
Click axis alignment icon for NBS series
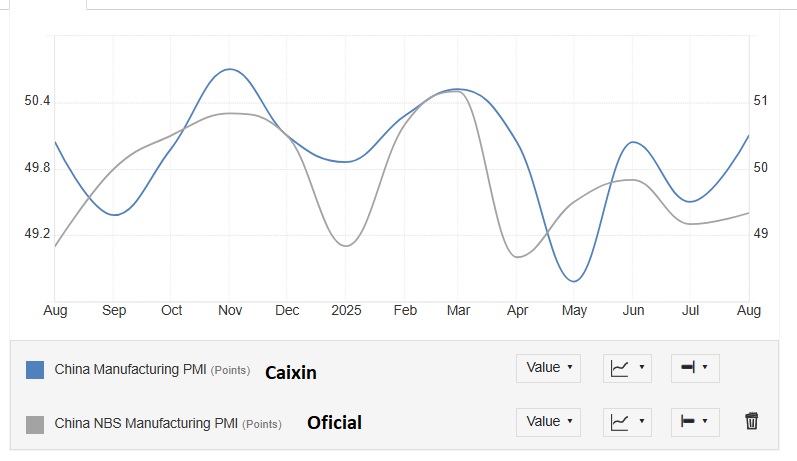(x=694, y=422)
